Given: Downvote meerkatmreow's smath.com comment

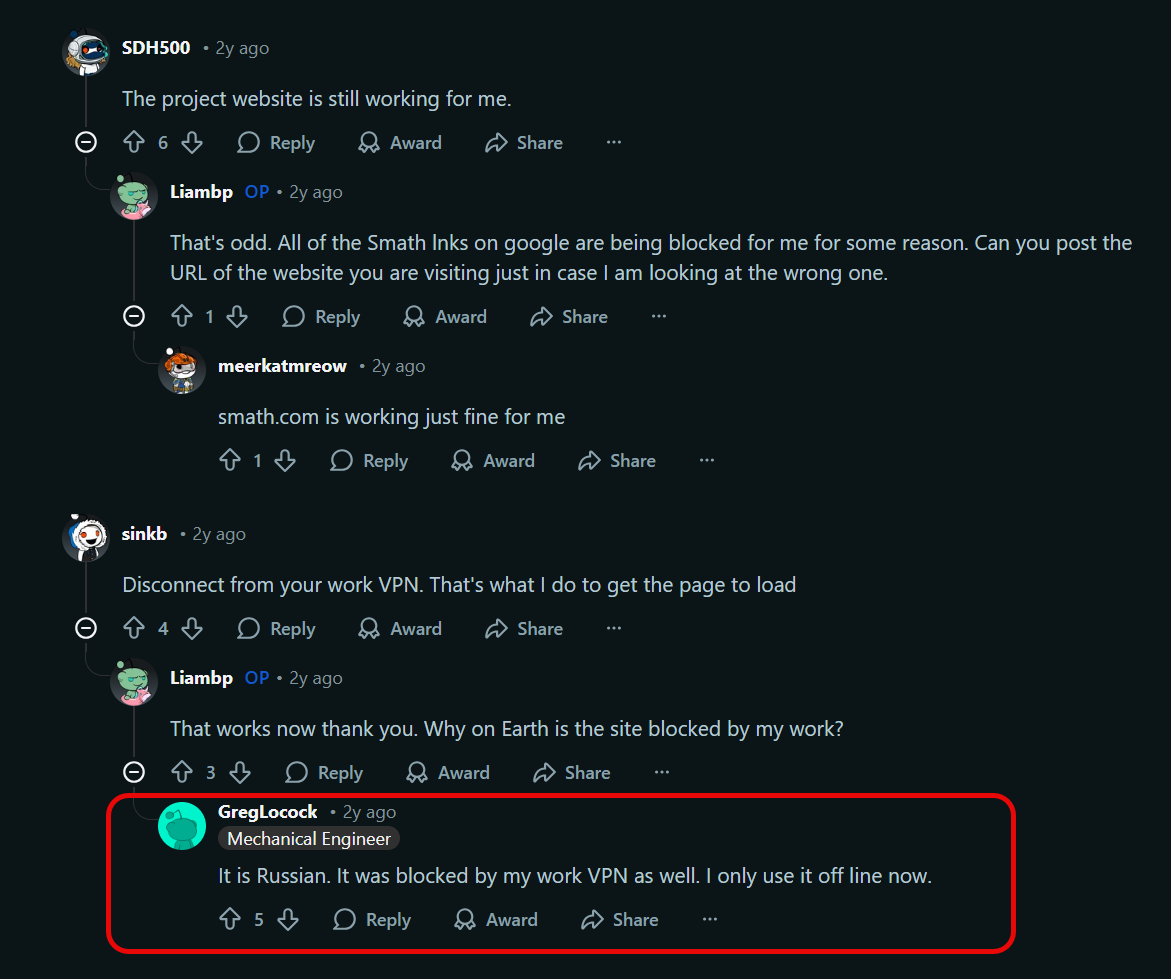Looking at the screenshot, I should point(285,460).
